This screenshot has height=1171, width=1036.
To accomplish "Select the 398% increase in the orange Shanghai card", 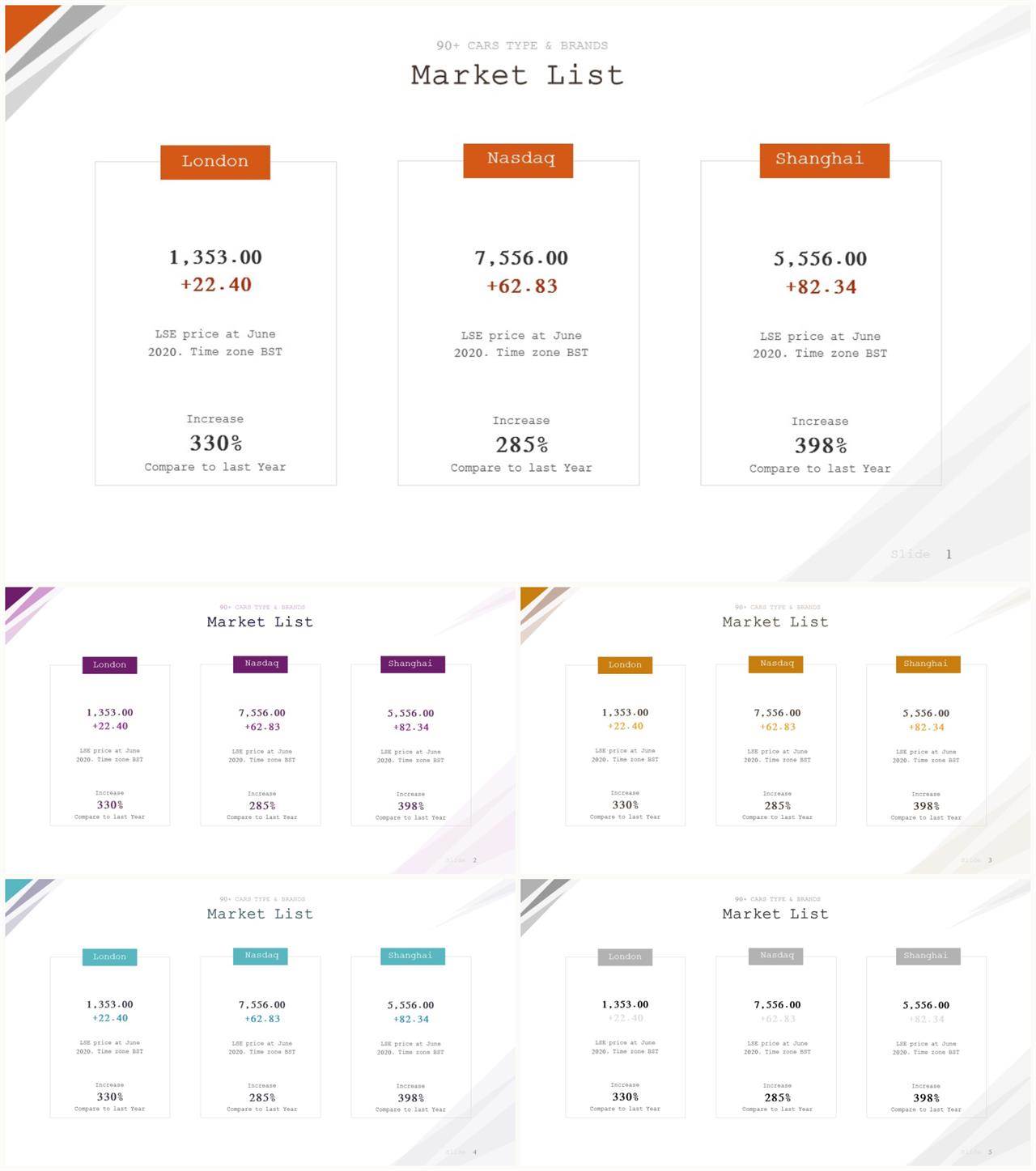I will 821,445.
